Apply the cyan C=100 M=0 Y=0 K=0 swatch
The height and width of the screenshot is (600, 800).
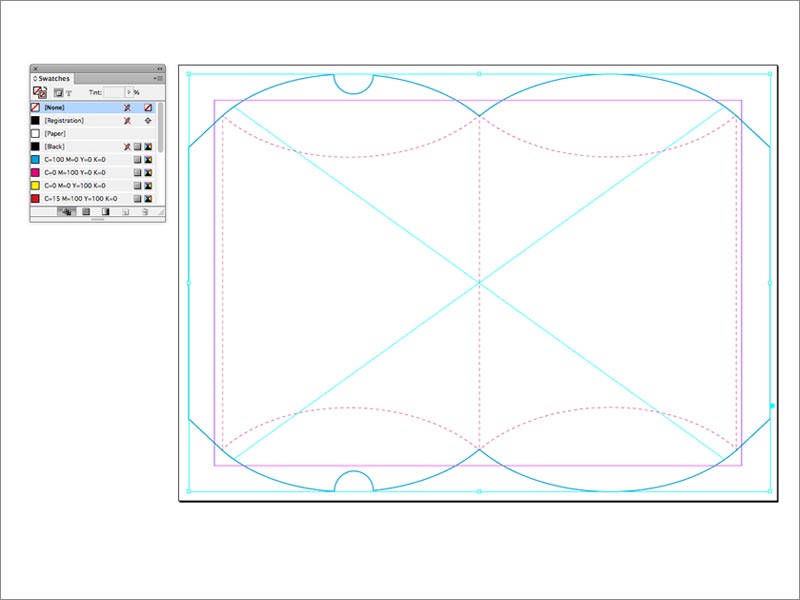click(80, 159)
